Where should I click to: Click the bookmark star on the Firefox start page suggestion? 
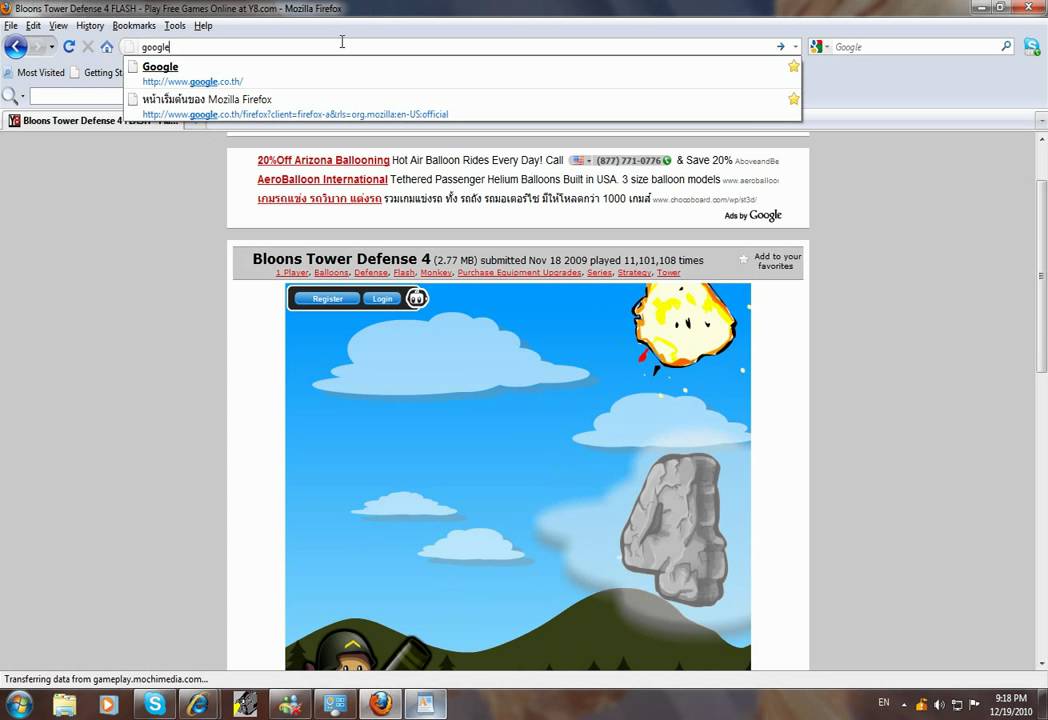click(793, 98)
